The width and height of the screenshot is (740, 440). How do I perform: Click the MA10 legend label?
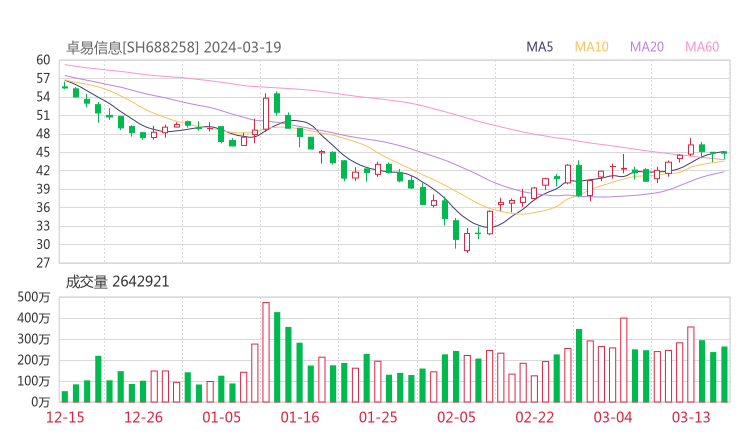(591, 47)
